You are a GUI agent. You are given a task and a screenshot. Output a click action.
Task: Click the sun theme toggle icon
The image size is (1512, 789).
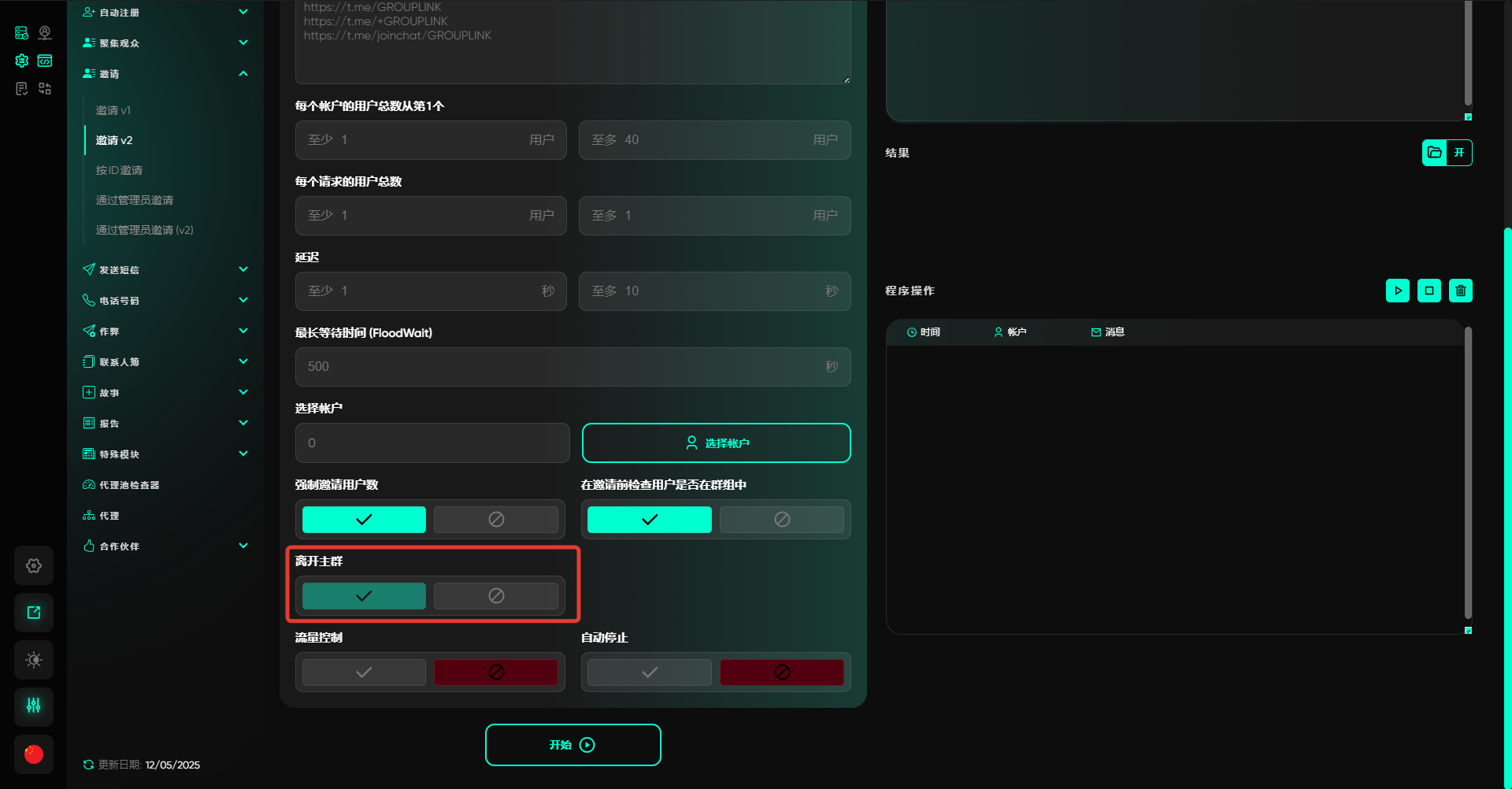coord(34,660)
